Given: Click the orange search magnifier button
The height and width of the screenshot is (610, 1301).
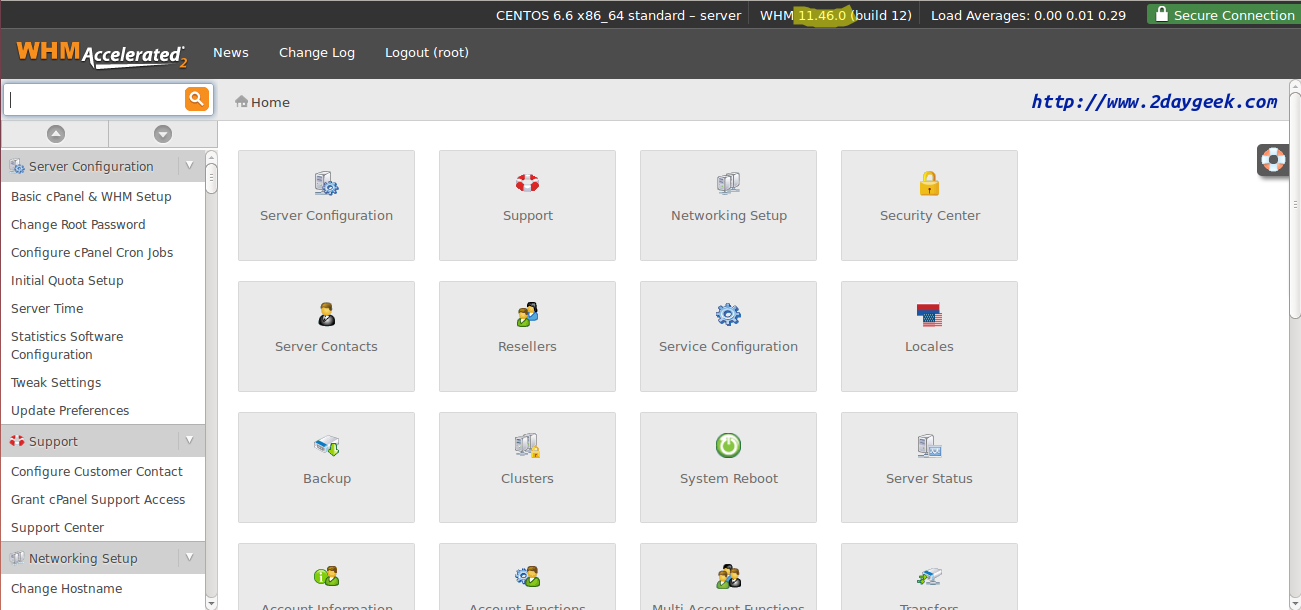Looking at the screenshot, I should (196, 98).
